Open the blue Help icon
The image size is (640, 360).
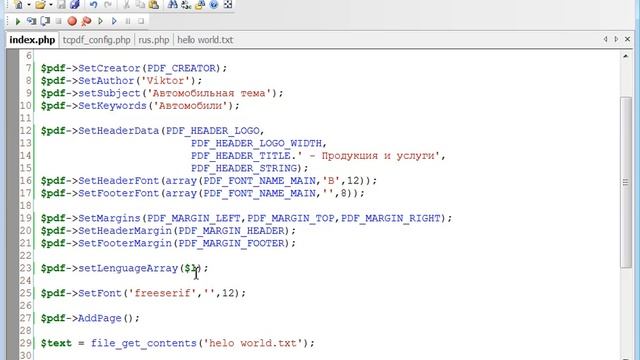[213, 5]
